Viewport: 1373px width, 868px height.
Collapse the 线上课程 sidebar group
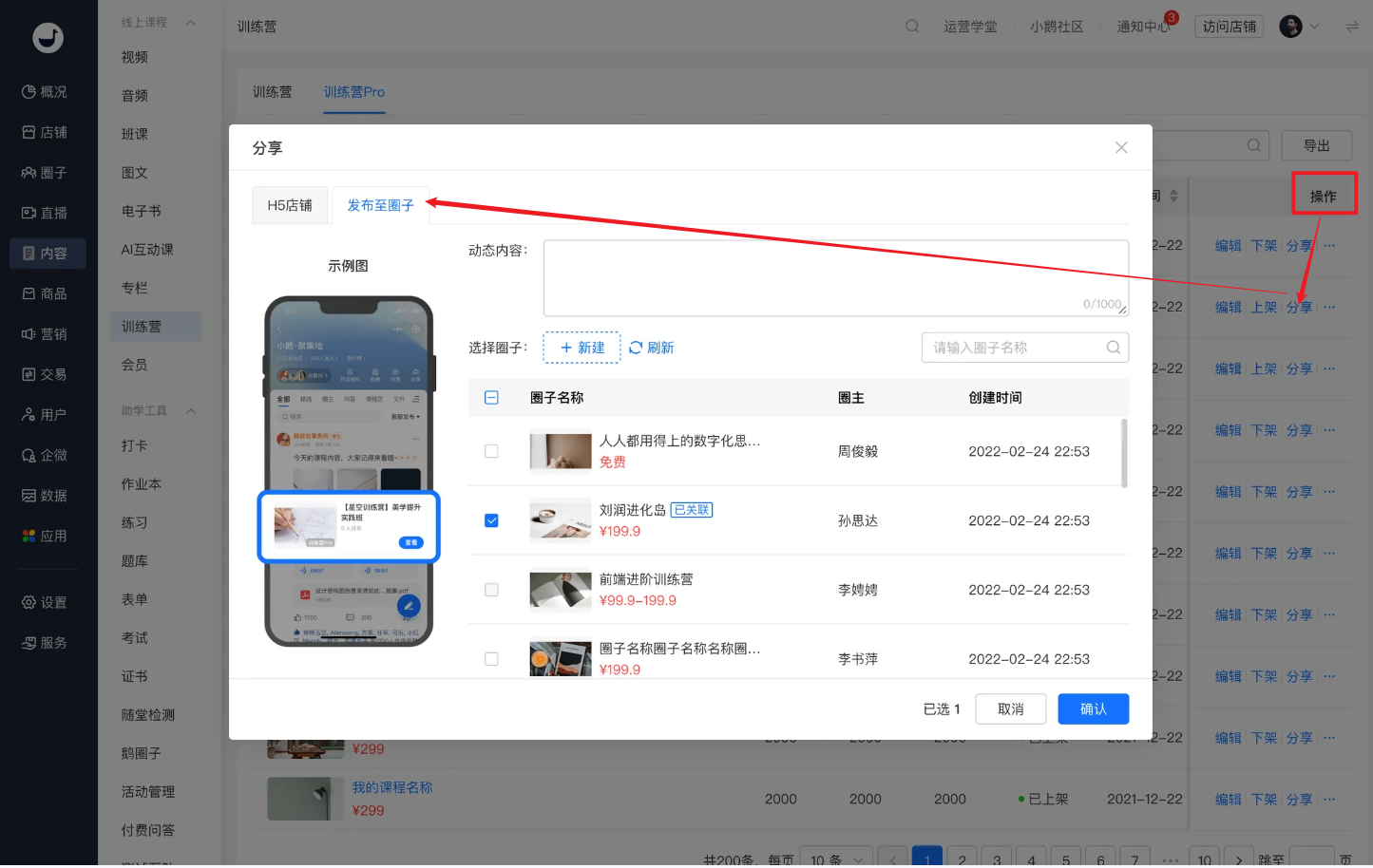pyautogui.click(x=190, y=22)
